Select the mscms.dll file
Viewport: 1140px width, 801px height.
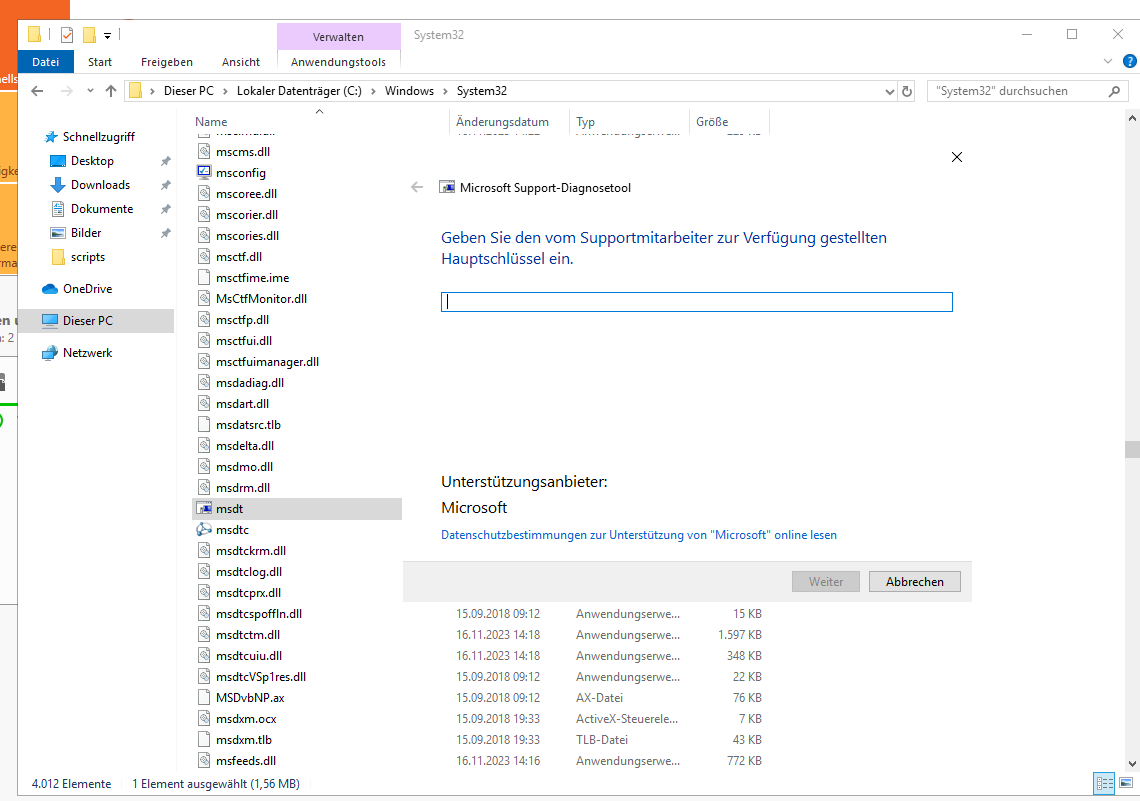243,152
